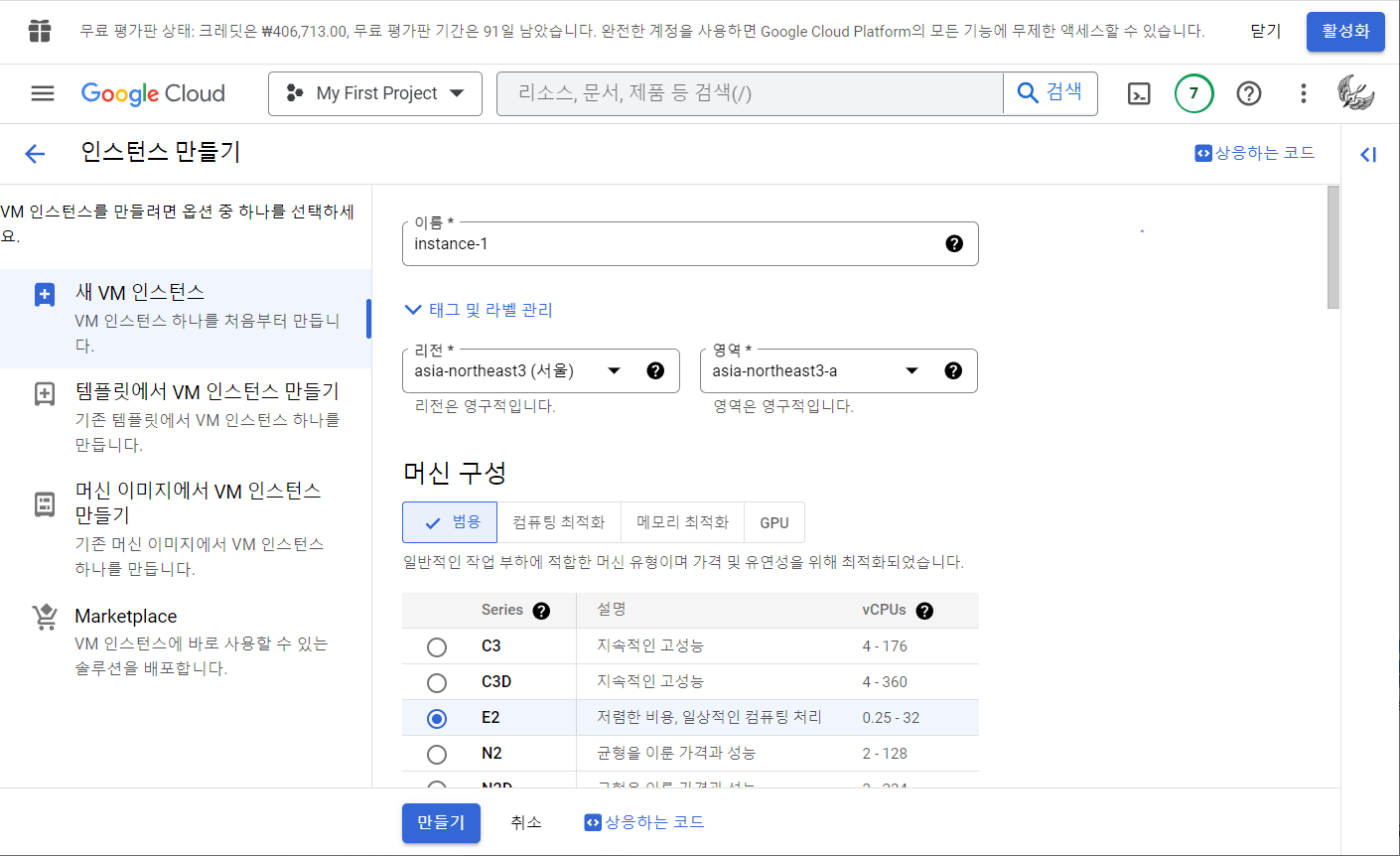Click help icon next to Series header
This screenshot has height=856, width=1400.
[541, 611]
